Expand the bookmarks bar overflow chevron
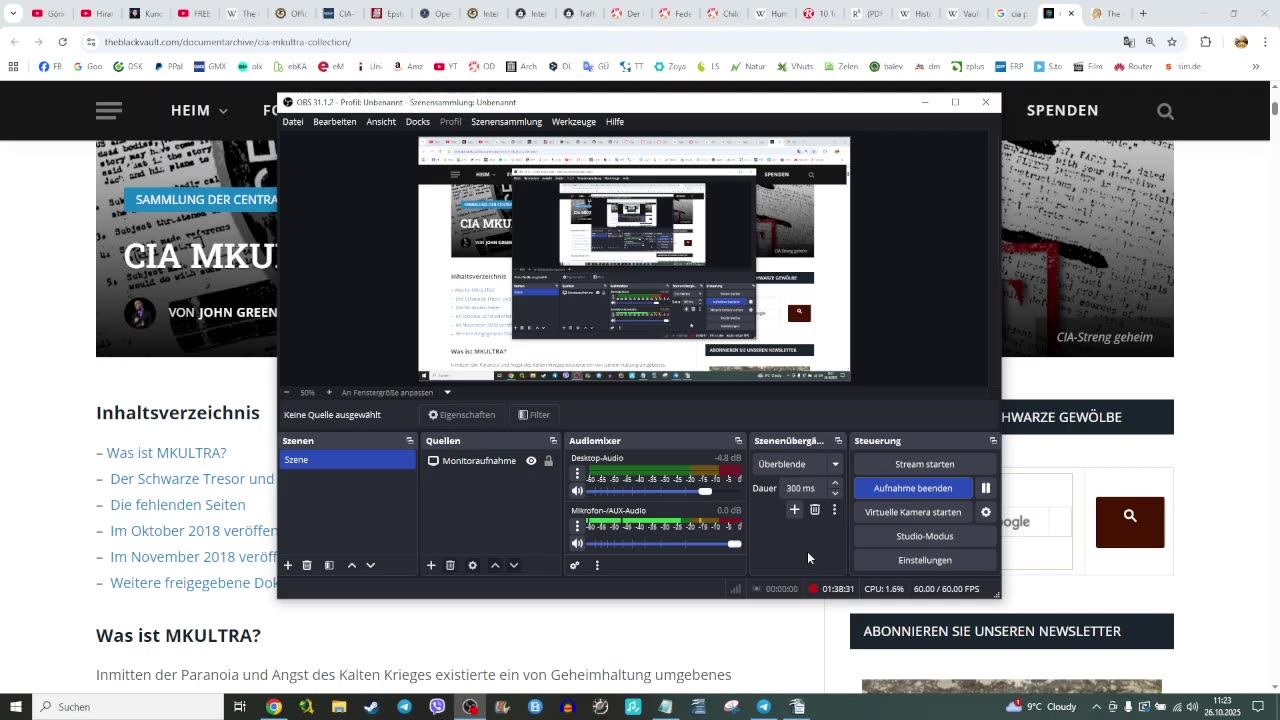Screen dimensions: 1280x720 click(x=1256, y=67)
